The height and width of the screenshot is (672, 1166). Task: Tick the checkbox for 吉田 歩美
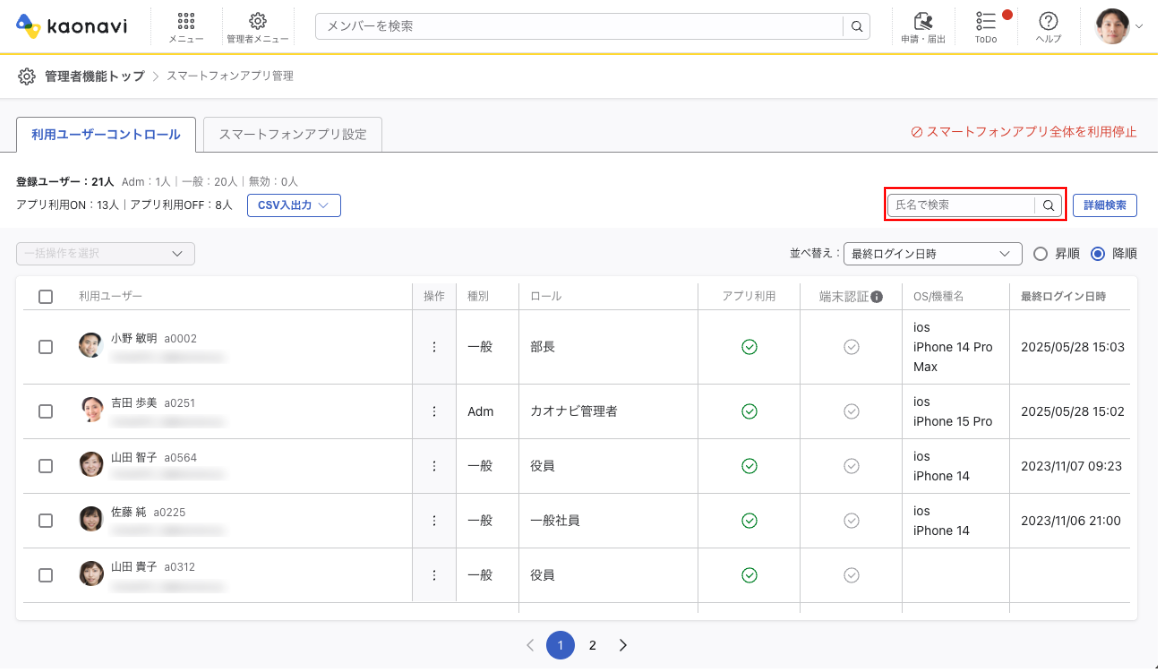click(x=45, y=411)
